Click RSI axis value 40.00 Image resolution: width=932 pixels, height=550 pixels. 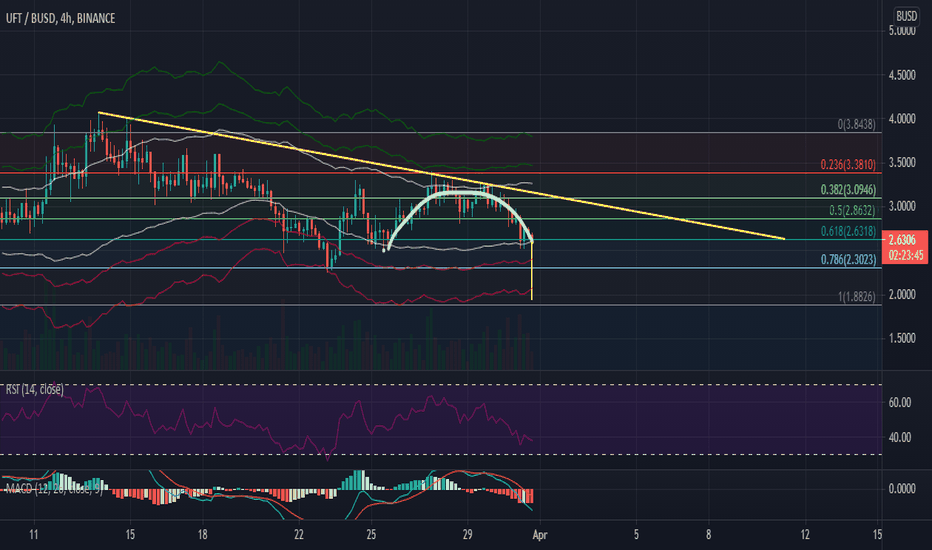(900, 437)
